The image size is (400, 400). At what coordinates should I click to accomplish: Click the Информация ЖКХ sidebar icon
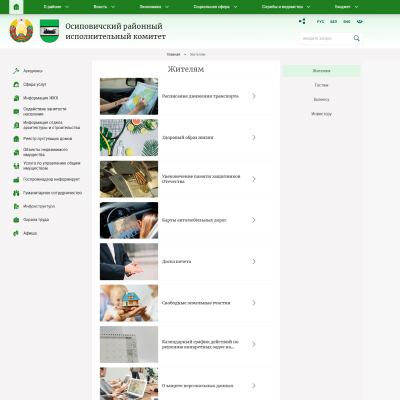point(16,98)
